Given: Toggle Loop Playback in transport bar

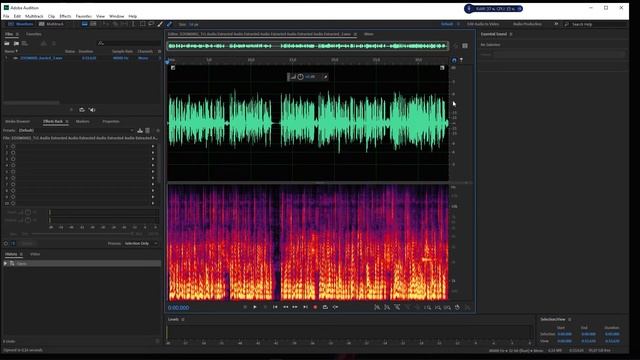Looking at the screenshot, I should coord(325,307).
